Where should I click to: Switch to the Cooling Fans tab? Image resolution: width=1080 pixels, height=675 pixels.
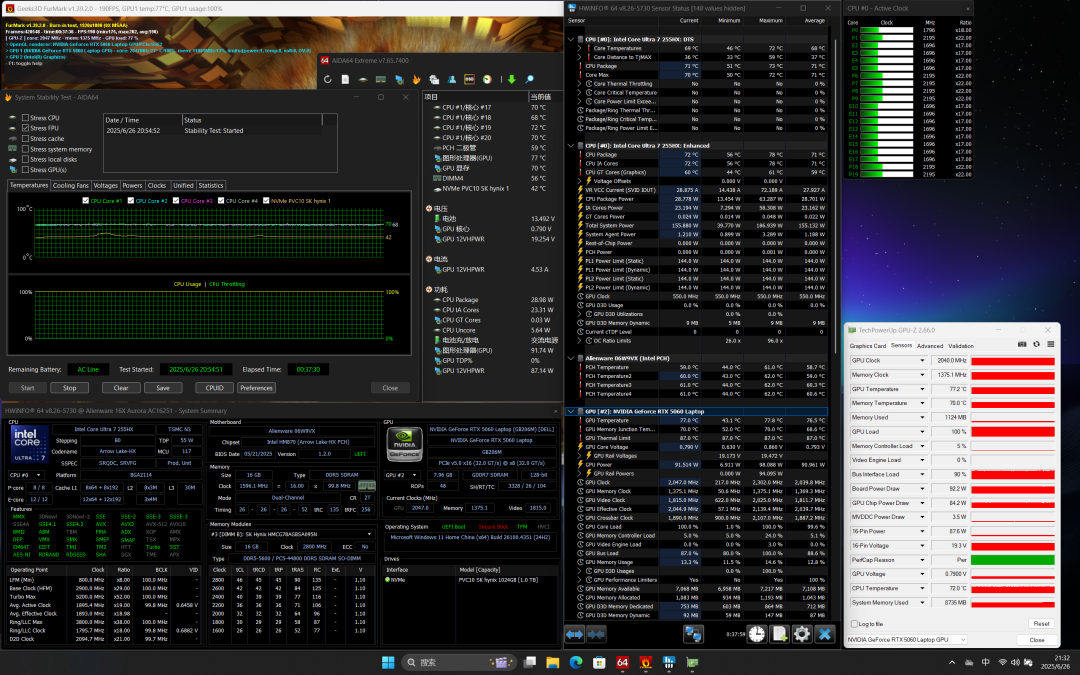coord(70,185)
